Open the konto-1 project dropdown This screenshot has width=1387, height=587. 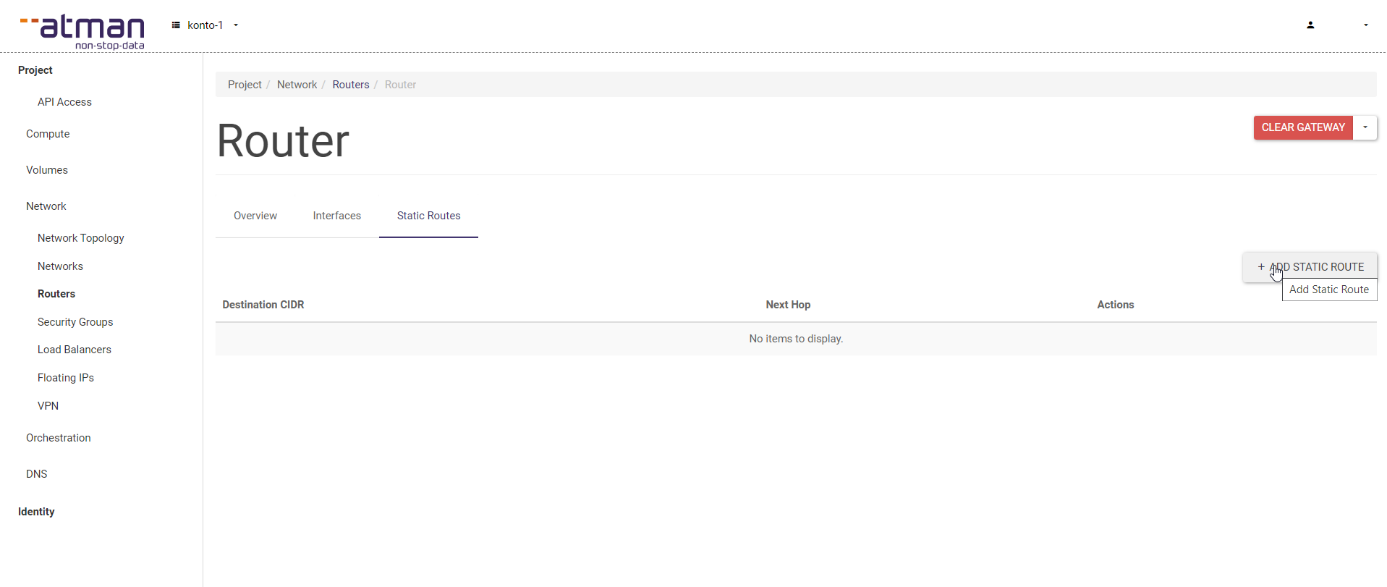206,25
